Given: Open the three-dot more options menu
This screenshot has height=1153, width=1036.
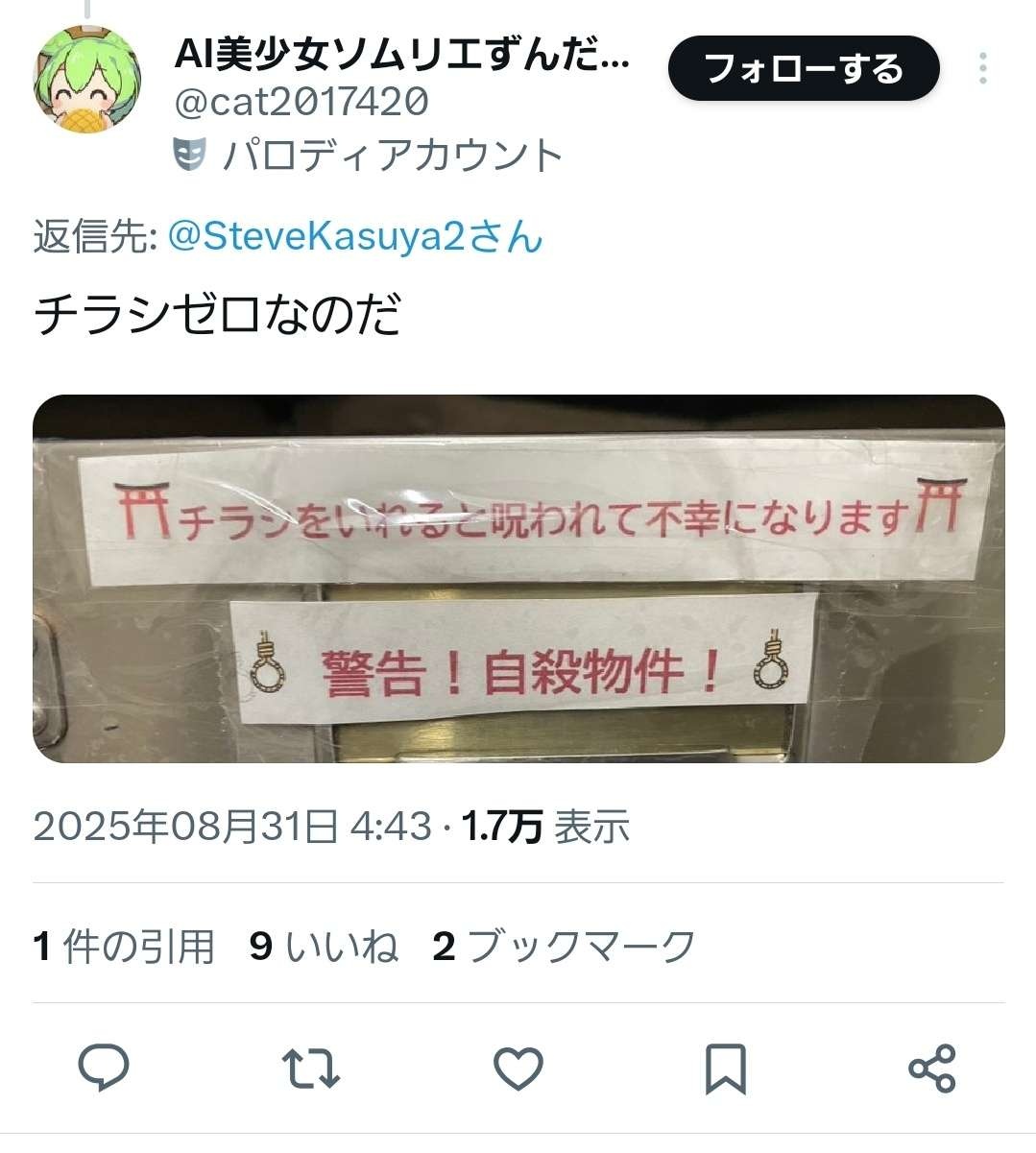Looking at the screenshot, I should click(983, 68).
